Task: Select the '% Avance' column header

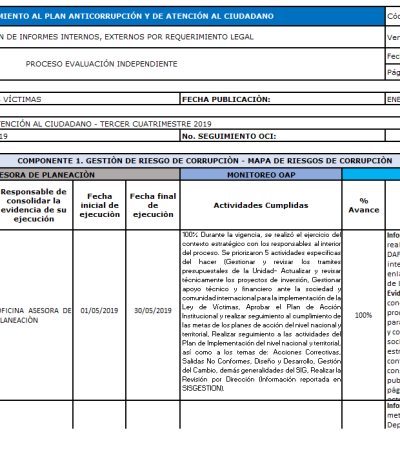Action: point(364,205)
